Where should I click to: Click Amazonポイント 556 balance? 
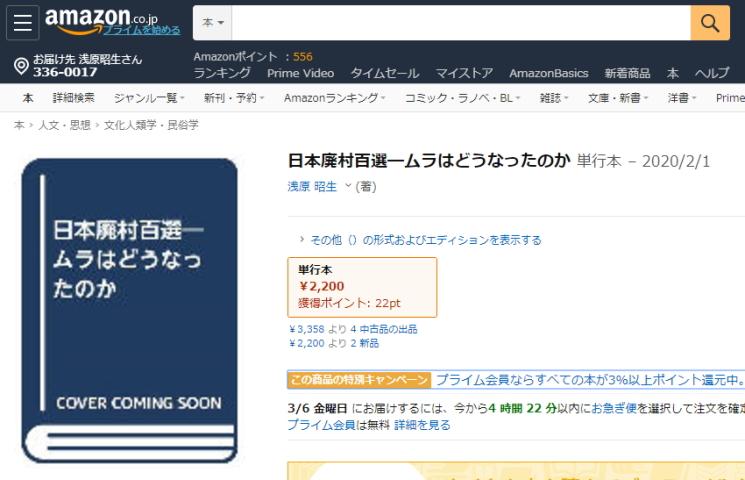coord(253,57)
